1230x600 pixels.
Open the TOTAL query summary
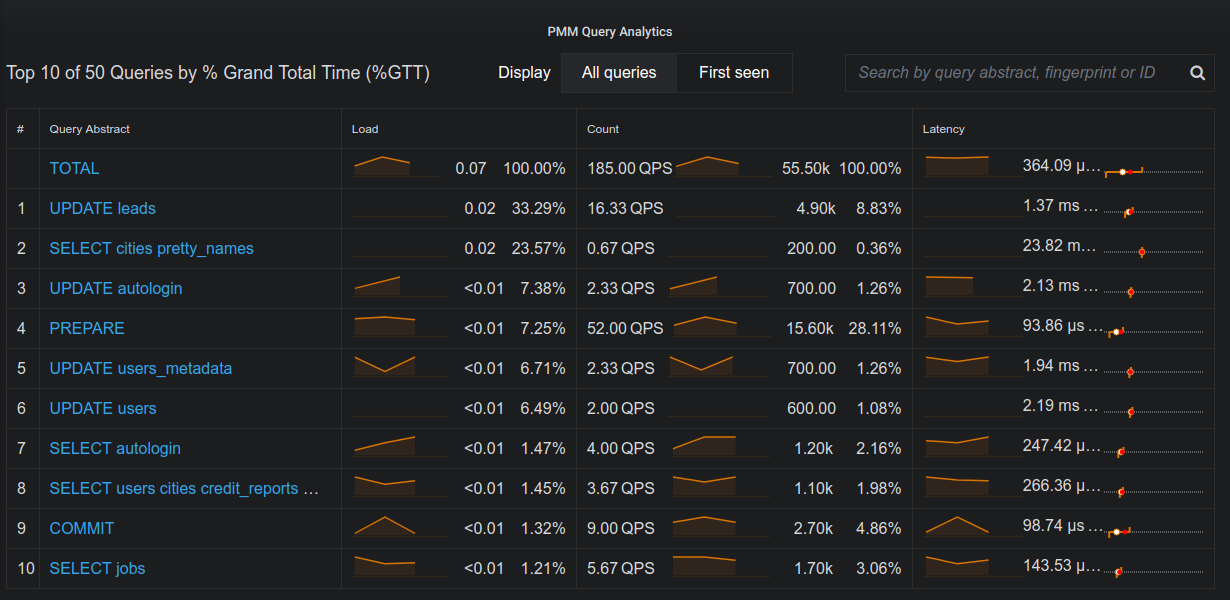75,168
